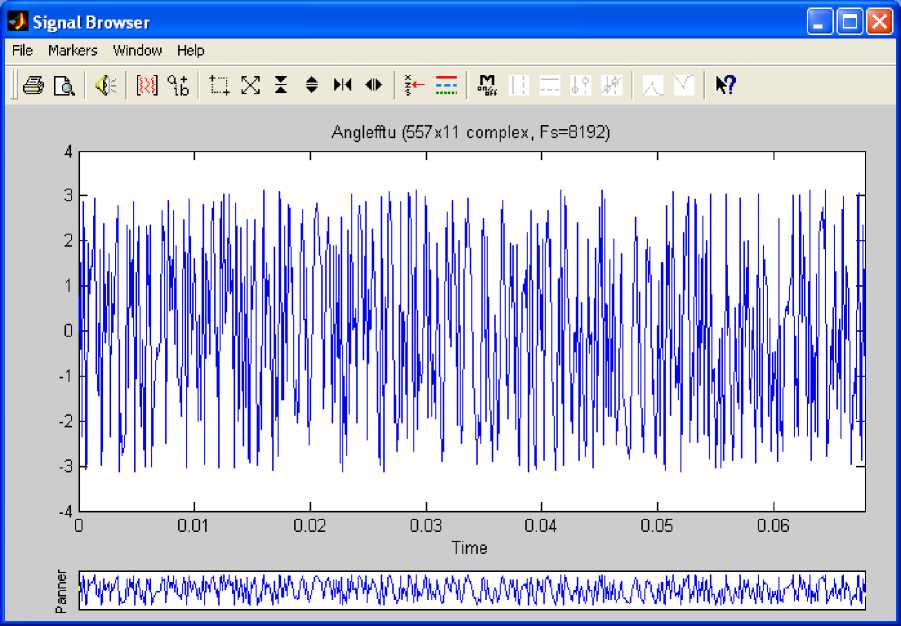Click the Array Signals toolbar icon

coord(147,86)
